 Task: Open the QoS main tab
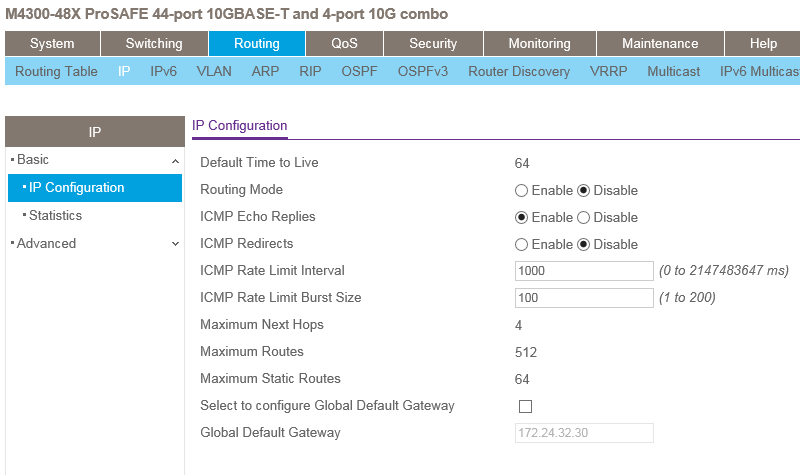(344, 44)
